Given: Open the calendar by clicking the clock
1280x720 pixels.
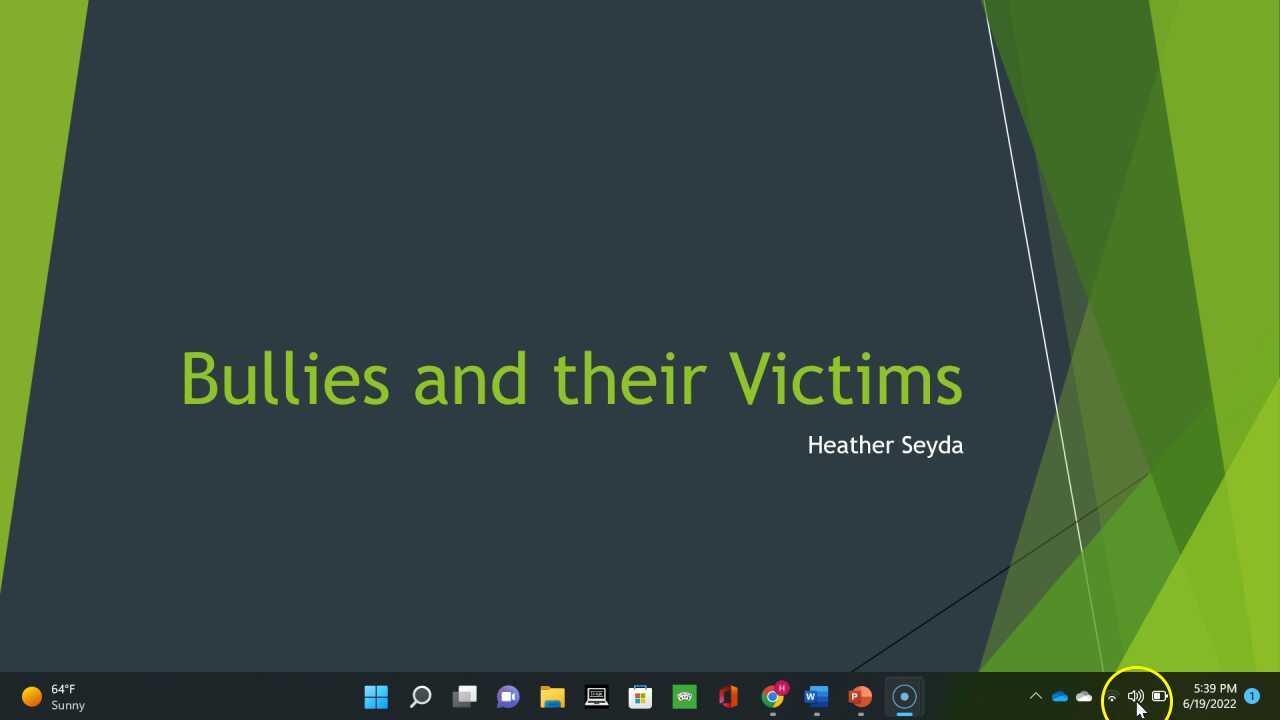Looking at the screenshot, I should coord(1210,696).
